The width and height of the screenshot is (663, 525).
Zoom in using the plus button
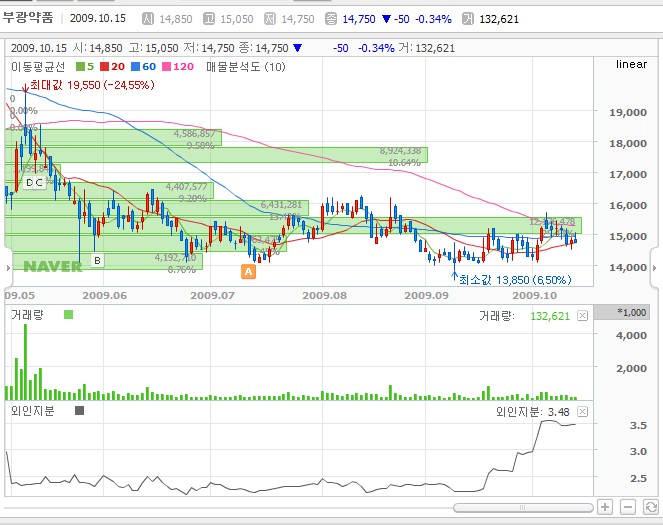point(605,507)
